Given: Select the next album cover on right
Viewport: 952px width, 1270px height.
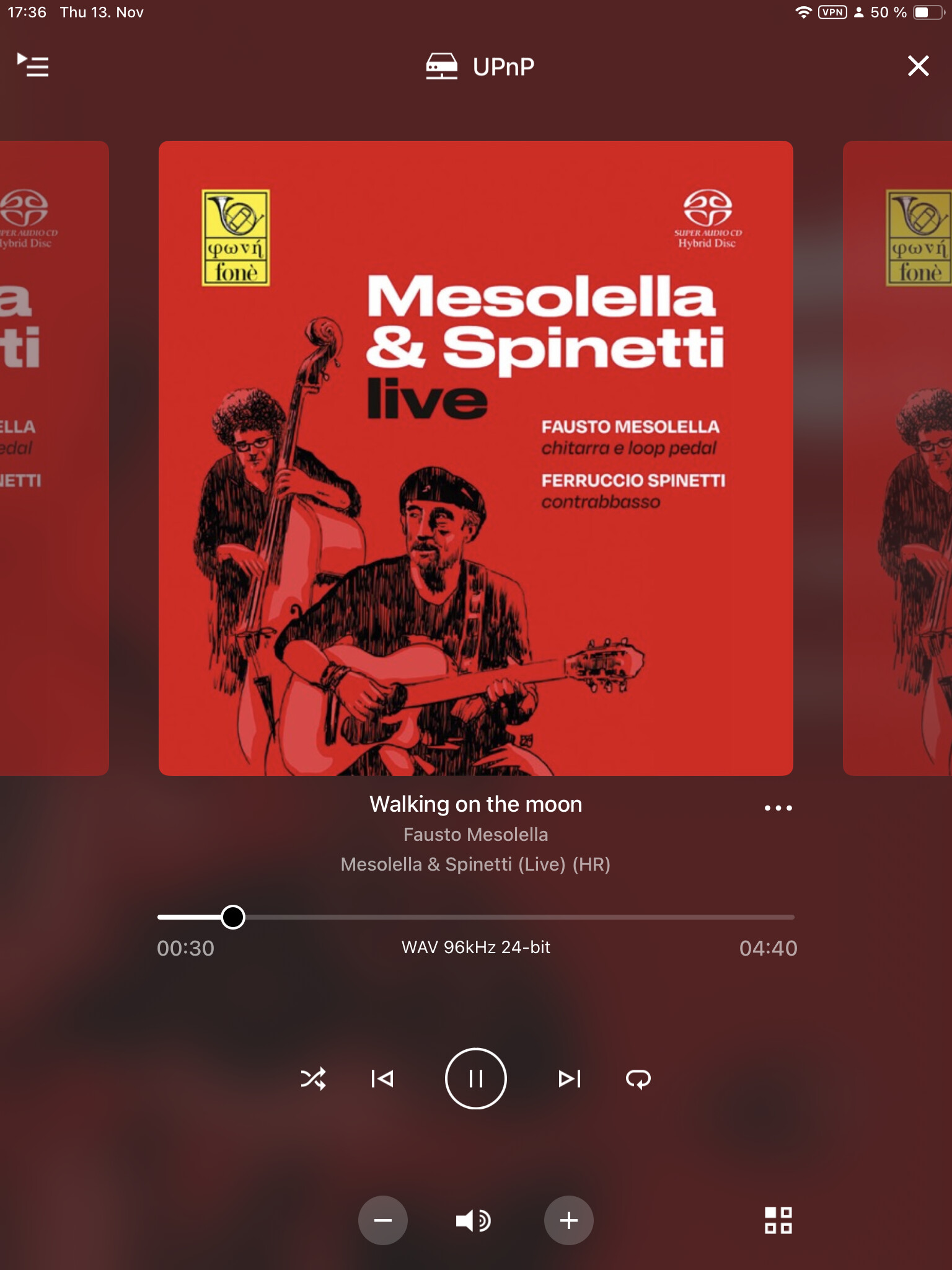Looking at the screenshot, I should [897, 458].
